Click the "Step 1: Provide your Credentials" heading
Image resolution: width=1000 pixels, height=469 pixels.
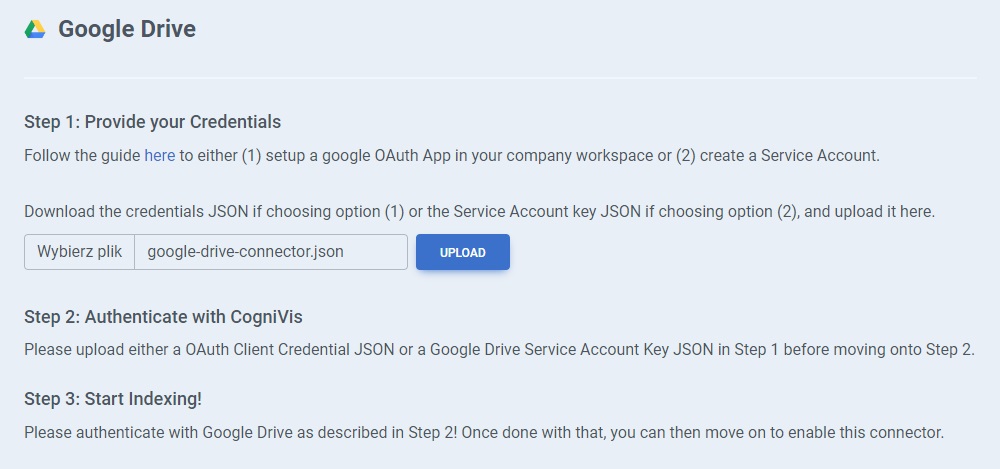152,122
